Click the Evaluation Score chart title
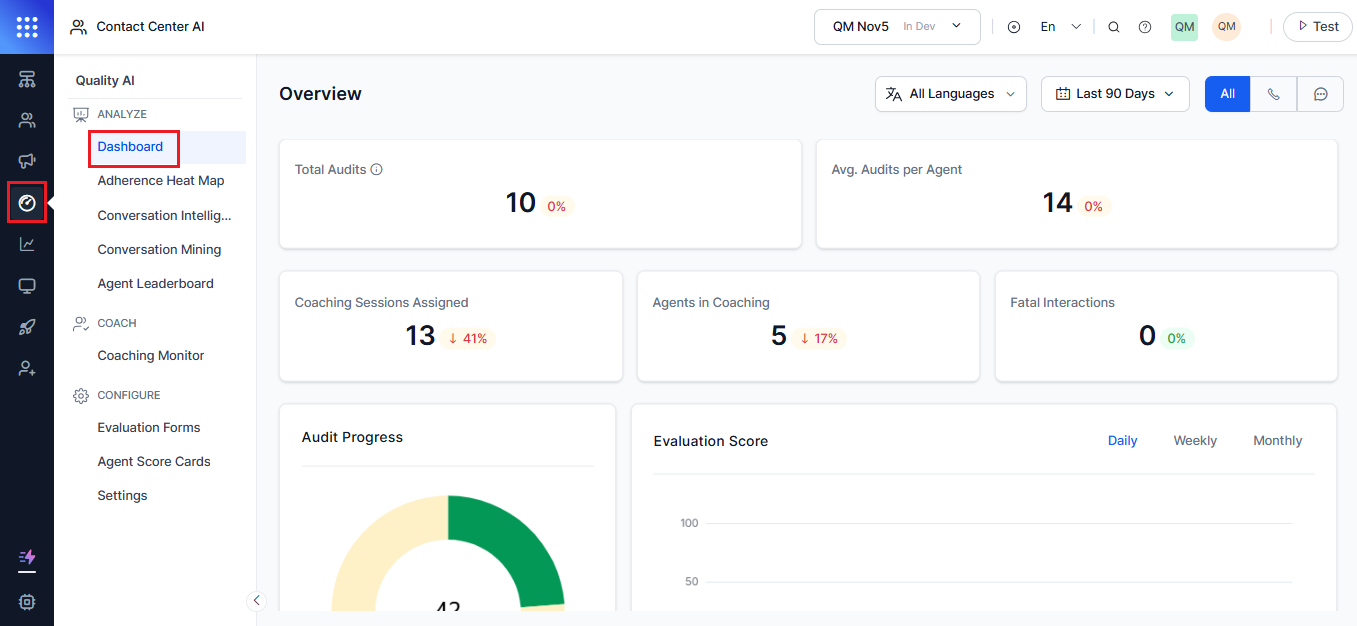1357x626 pixels. [711, 441]
